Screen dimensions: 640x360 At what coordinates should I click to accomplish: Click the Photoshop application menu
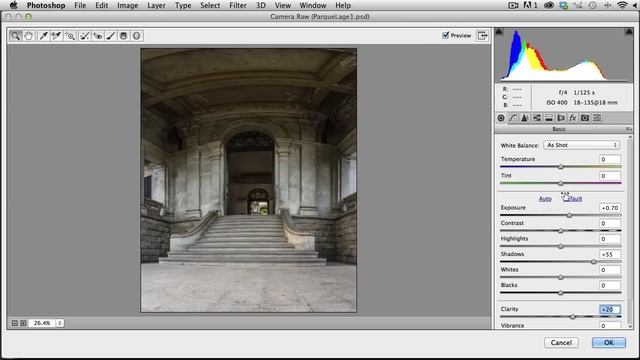pos(46,5)
